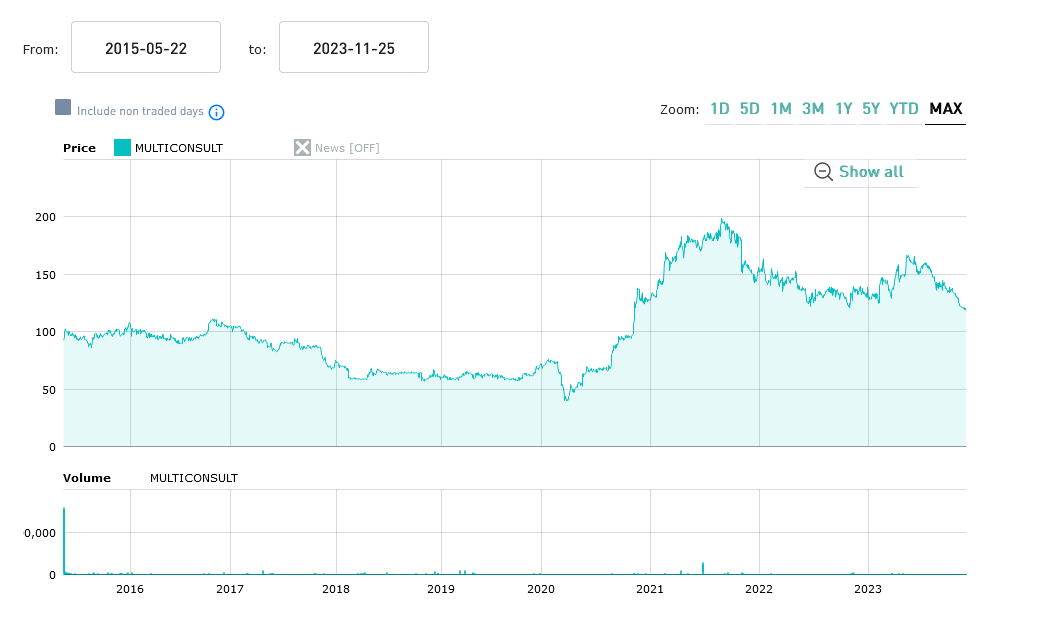Select the 5D zoom range
Screen dimensions: 1057x627
pos(750,109)
